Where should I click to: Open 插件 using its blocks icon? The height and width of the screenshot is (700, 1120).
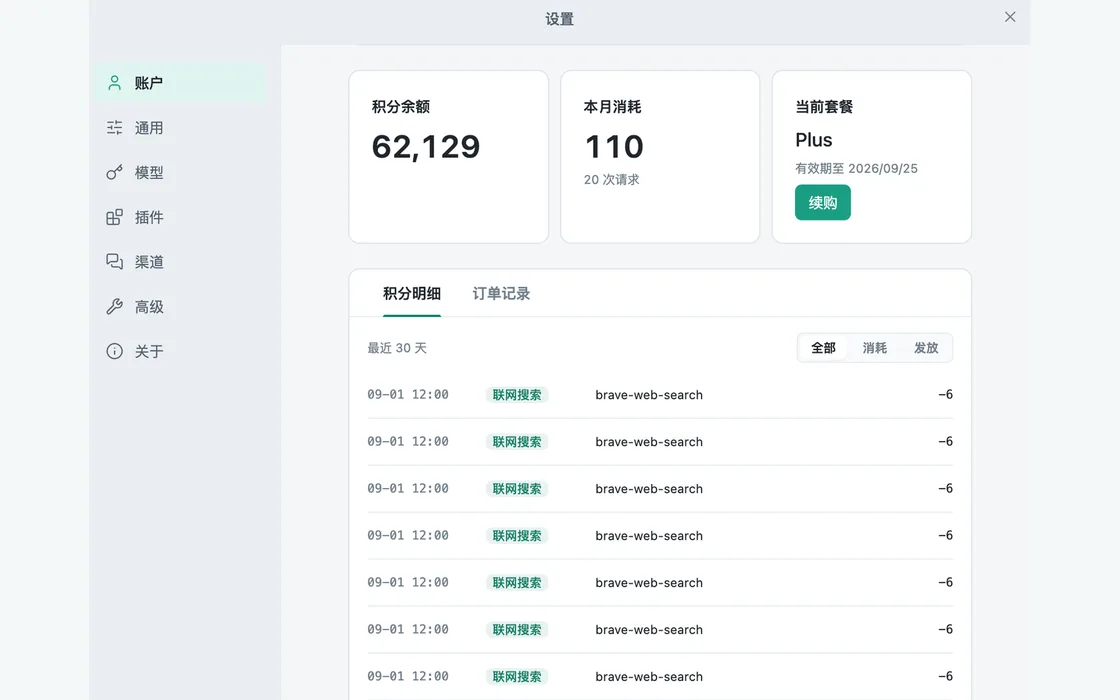114,217
